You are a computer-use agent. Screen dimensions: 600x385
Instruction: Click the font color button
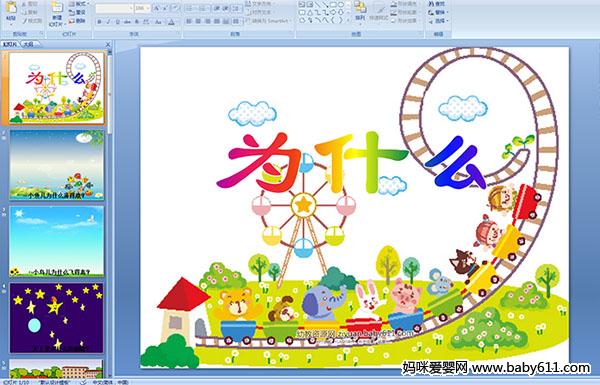point(171,22)
